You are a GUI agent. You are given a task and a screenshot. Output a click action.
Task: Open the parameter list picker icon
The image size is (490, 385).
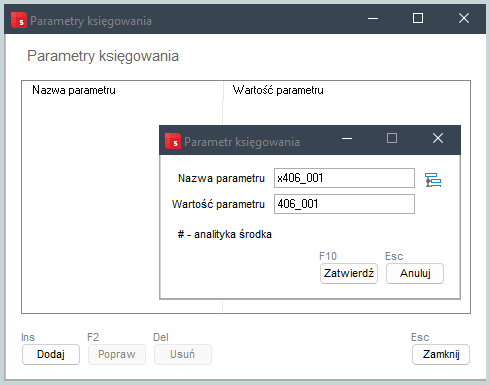(x=433, y=180)
